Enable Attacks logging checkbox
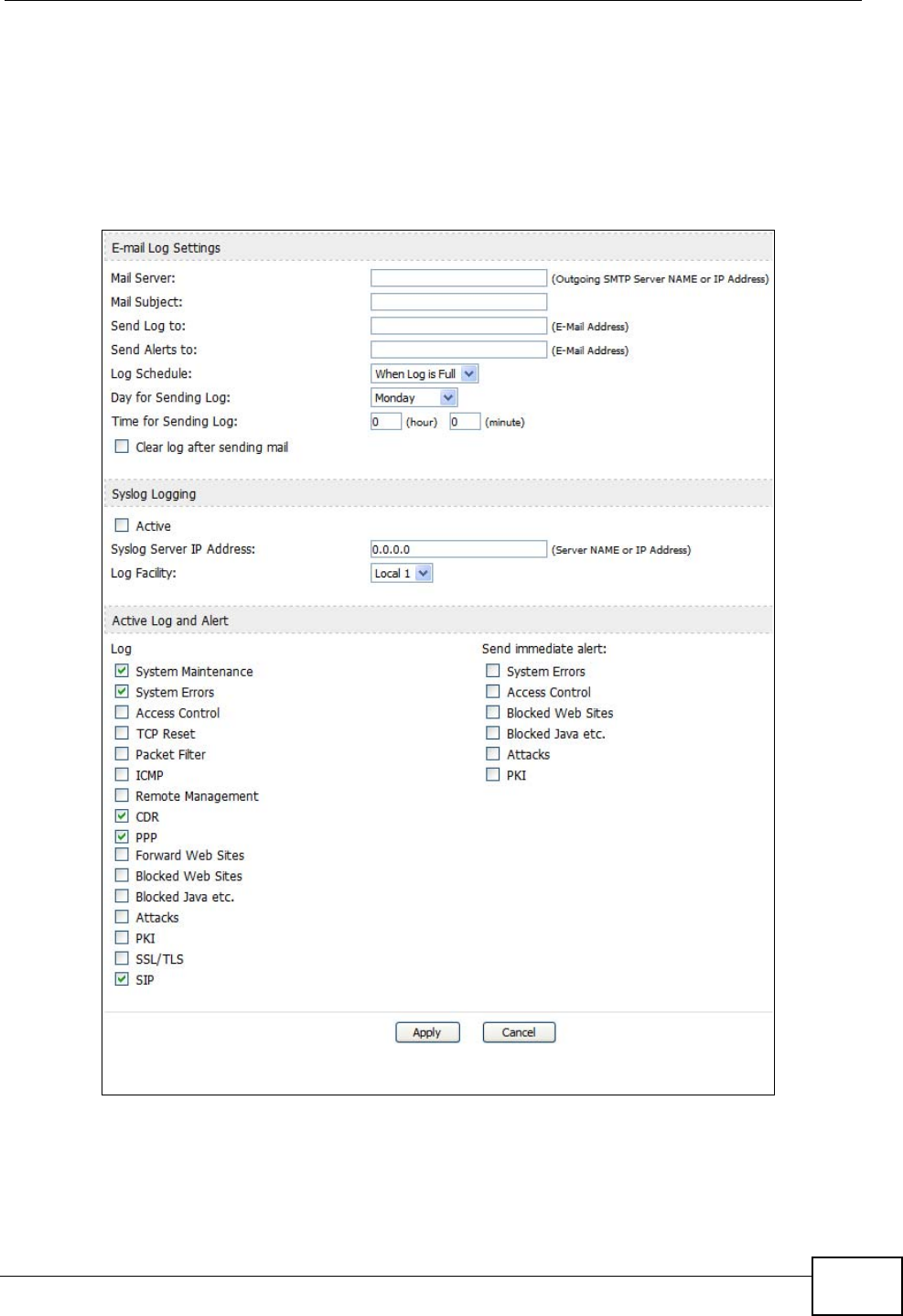Screen dimensions: 903x1316 [122, 917]
